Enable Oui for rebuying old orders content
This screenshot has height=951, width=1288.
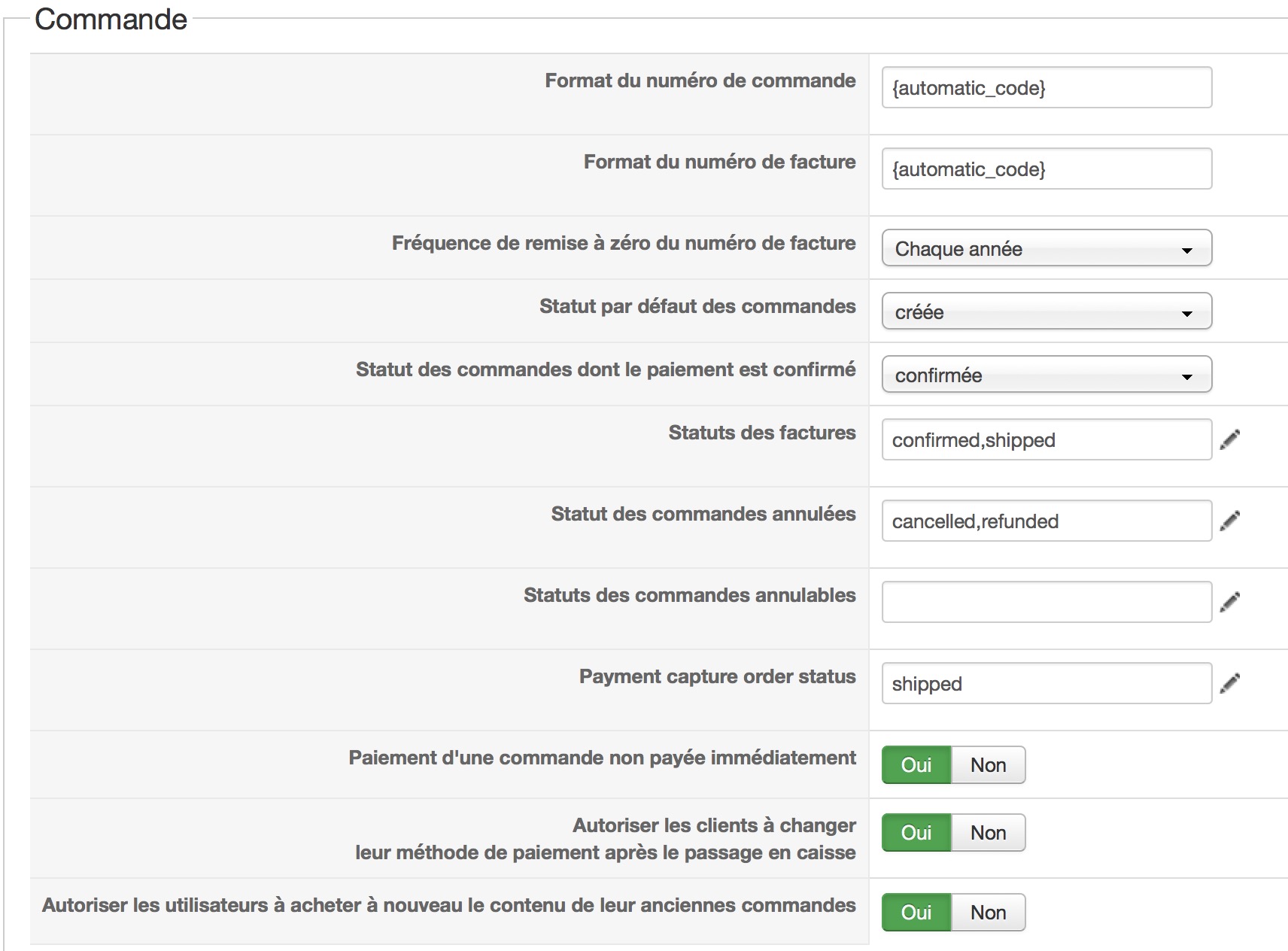click(x=916, y=913)
